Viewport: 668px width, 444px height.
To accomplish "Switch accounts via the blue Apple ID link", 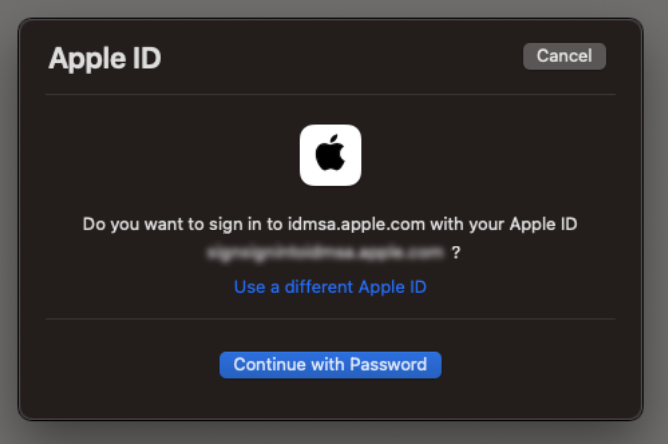I will pyautogui.click(x=330, y=287).
